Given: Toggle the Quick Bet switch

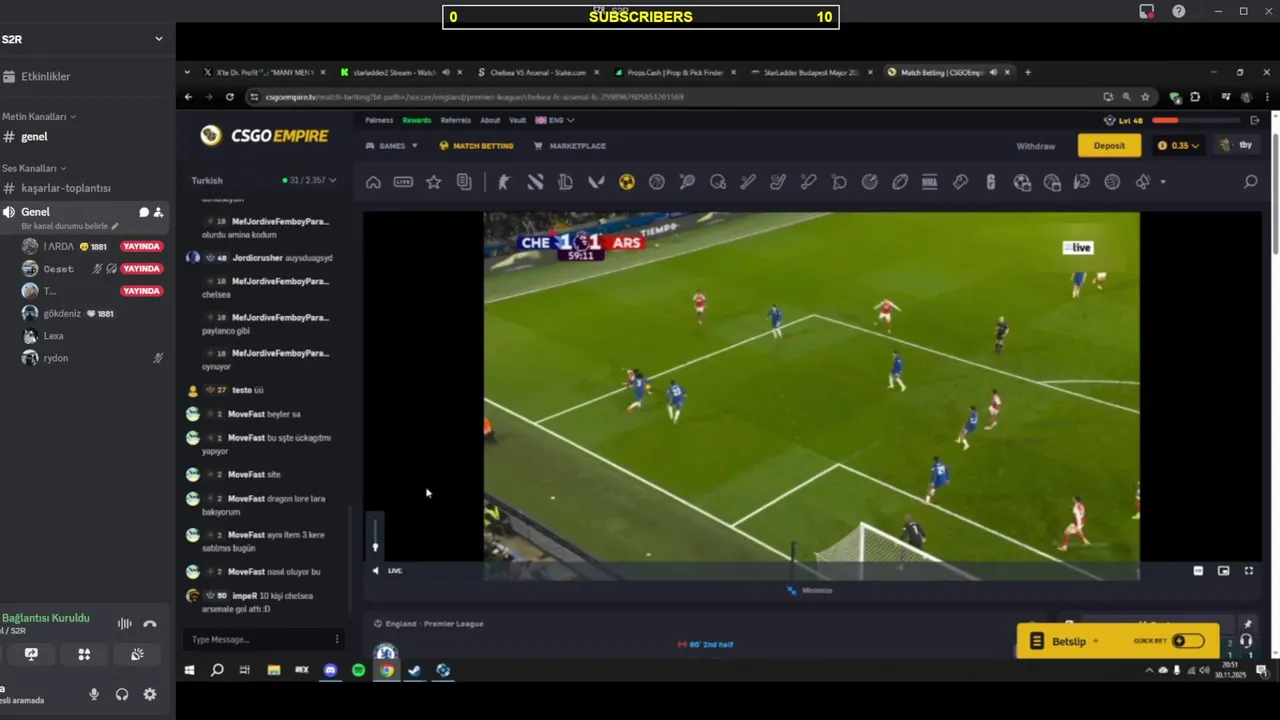Looking at the screenshot, I should click(x=1187, y=641).
